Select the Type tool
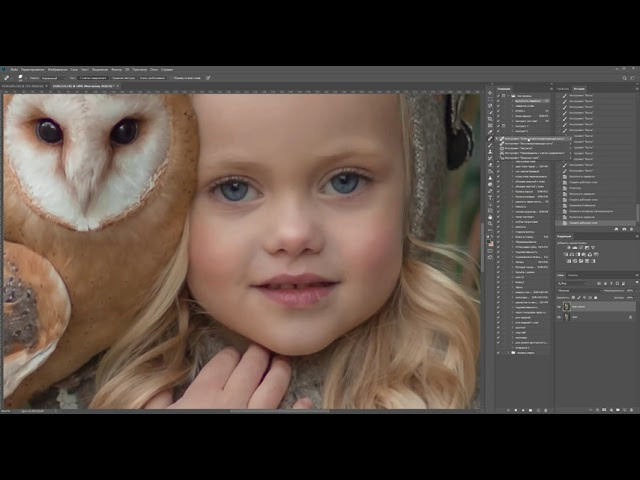Screen dimensions: 640x480 point(490,197)
